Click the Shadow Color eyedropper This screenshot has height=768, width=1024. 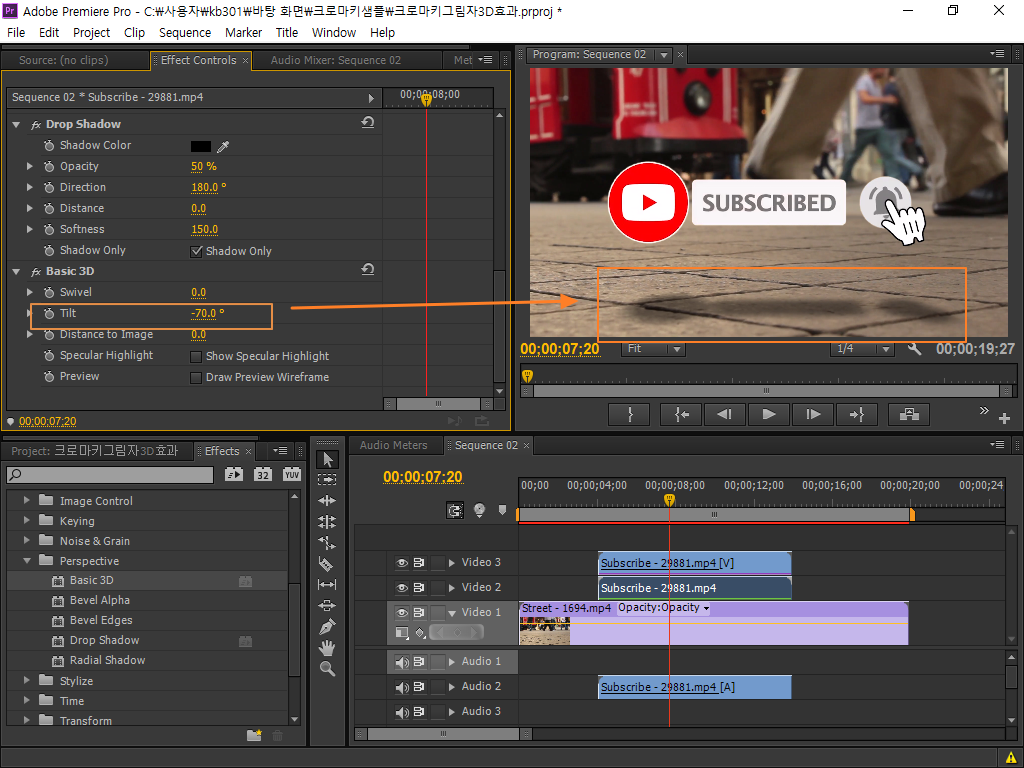click(223, 146)
